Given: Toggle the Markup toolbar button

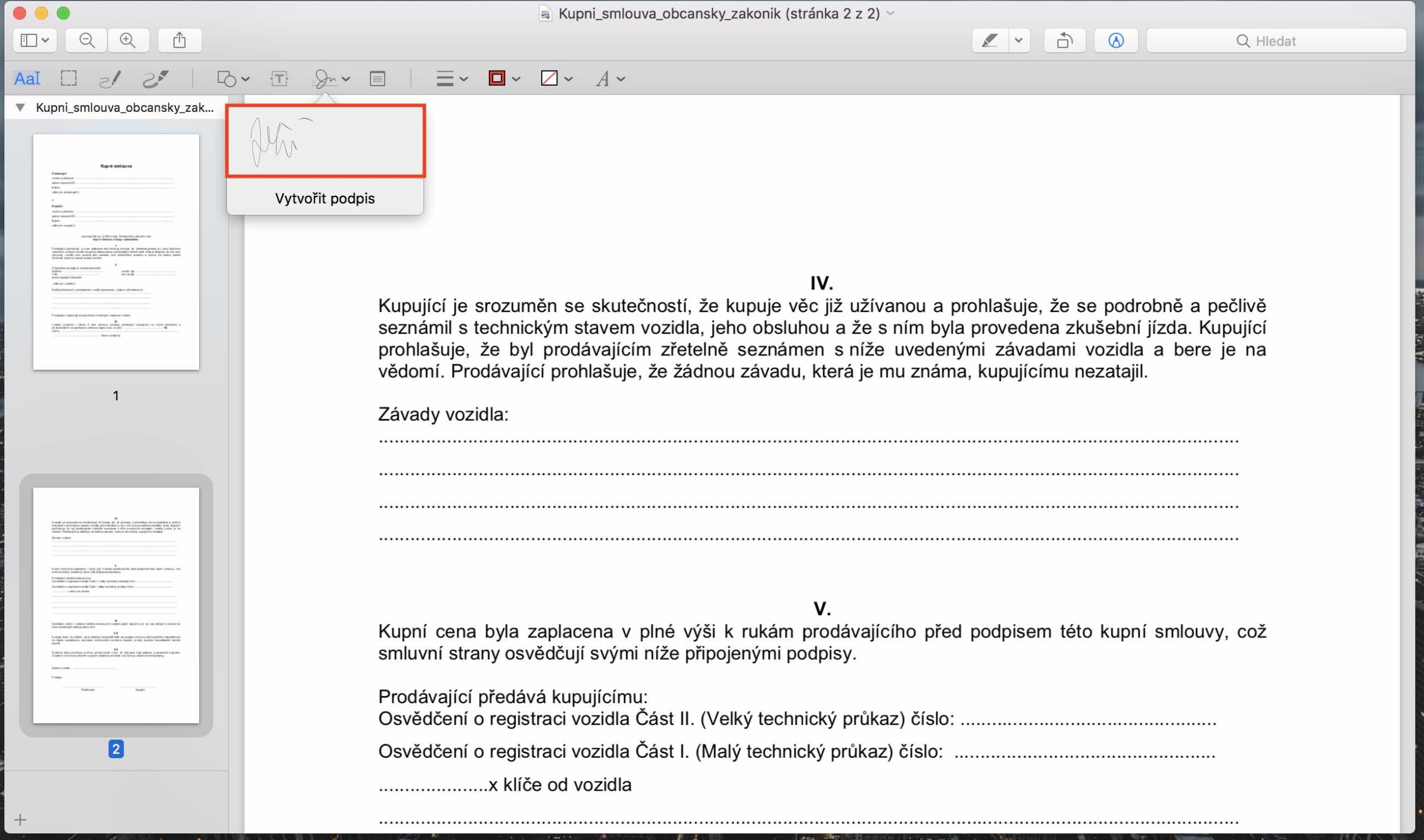Looking at the screenshot, I should pos(1115,41).
